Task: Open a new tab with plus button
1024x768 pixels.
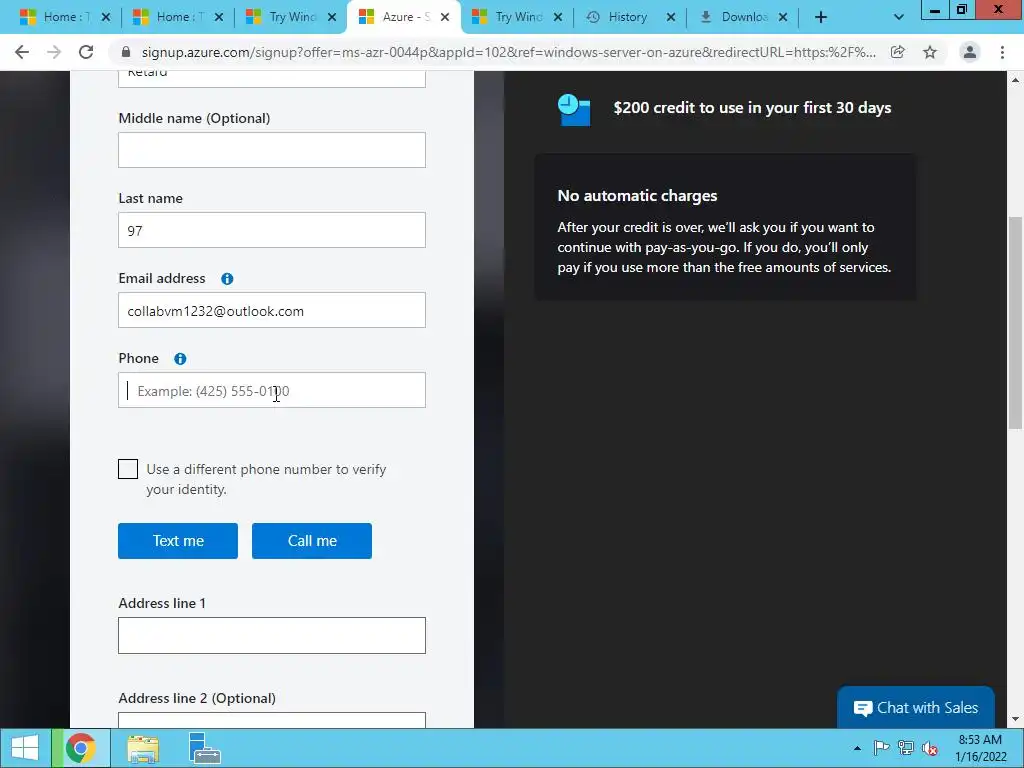Action: click(821, 18)
